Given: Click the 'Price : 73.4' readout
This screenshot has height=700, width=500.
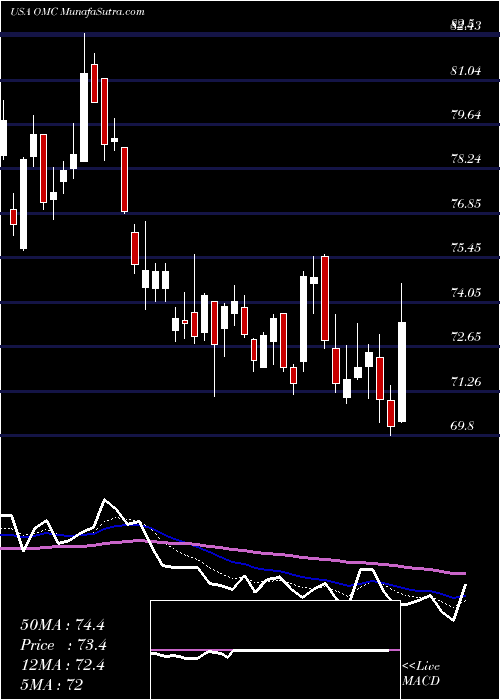Looking at the screenshot, I should (64, 645).
